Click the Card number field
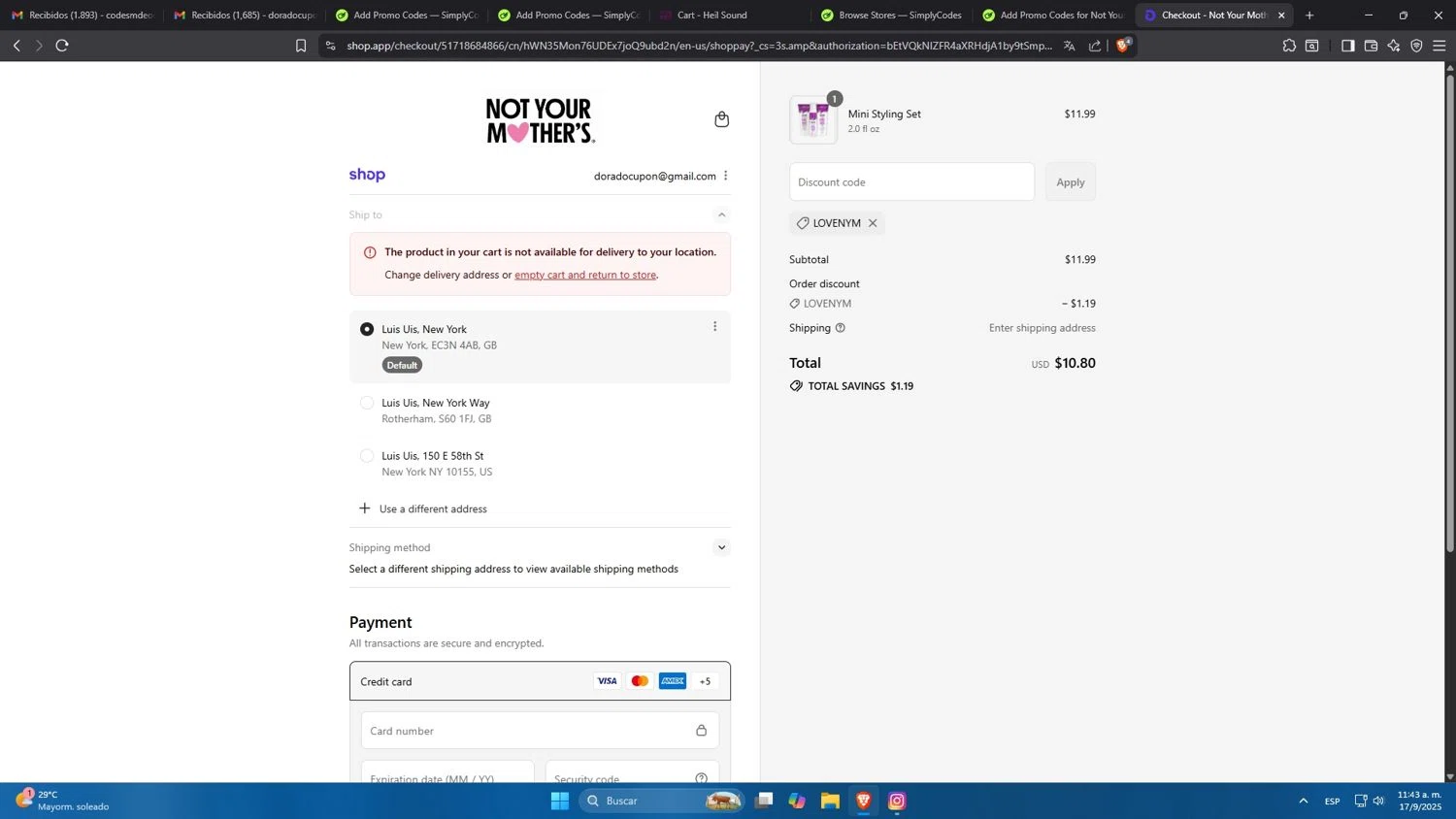1456x819 pixels. click(x=540, y=731)
